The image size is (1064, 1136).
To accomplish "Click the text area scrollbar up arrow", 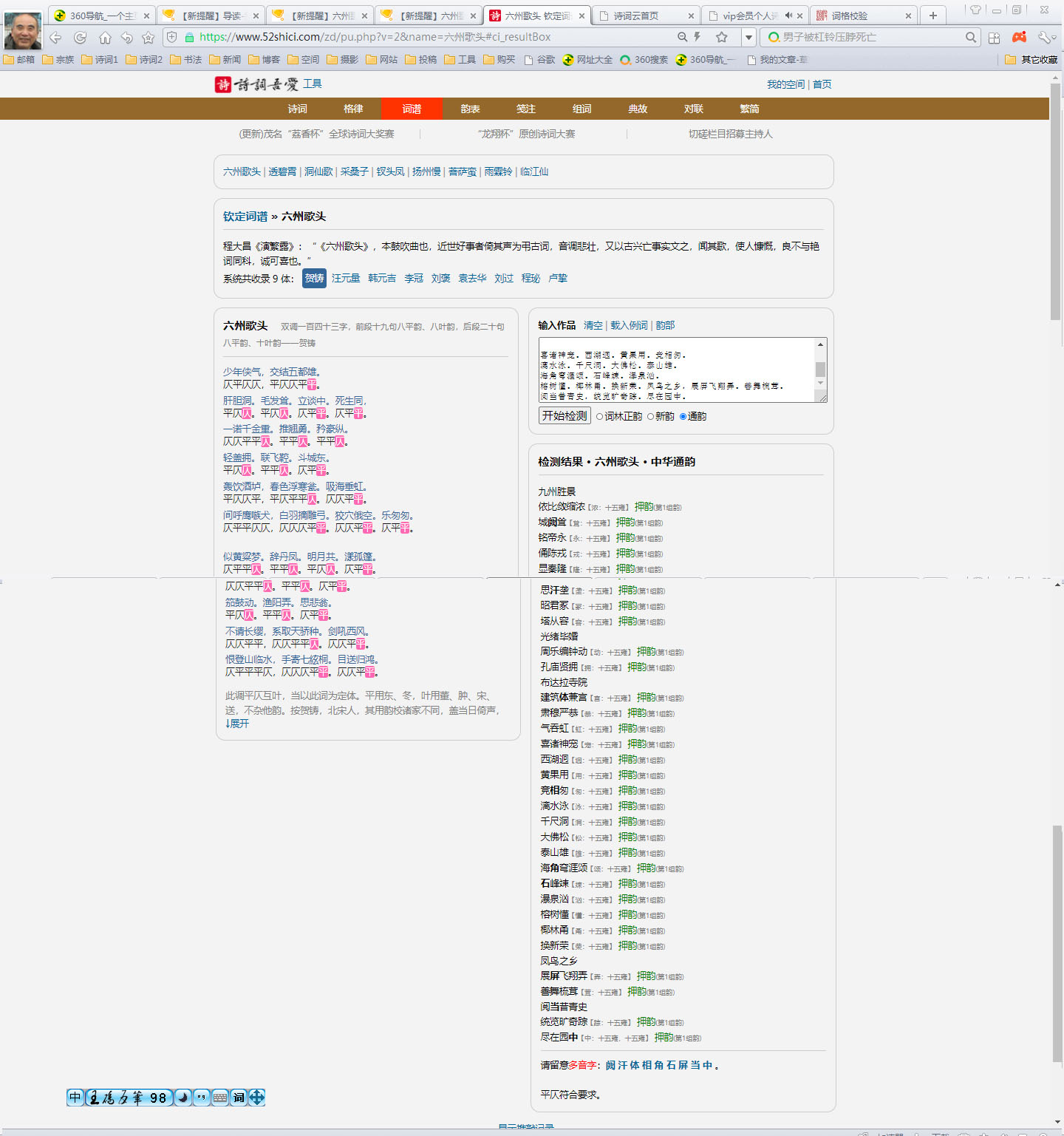I will [820, 344].
